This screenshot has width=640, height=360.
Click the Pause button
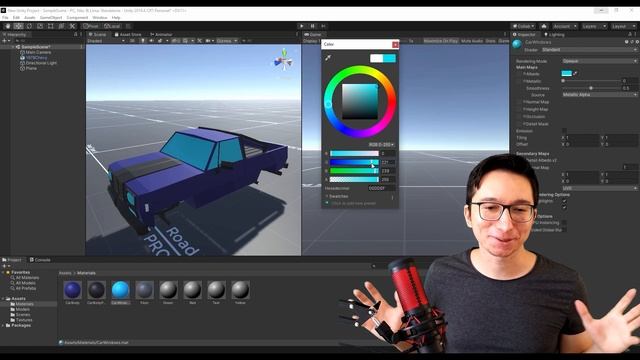pyautogui.click(x=313, y=26)
